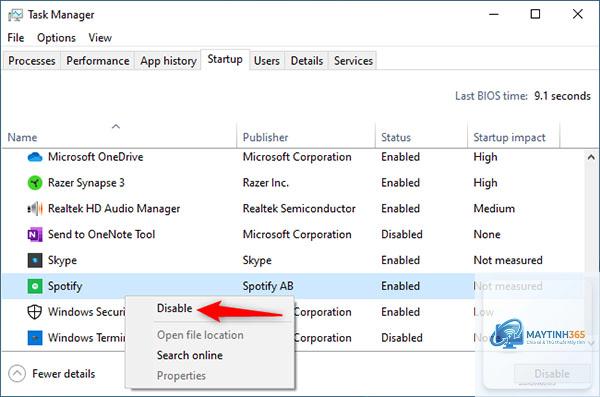Click the Razer Synapse 3 green icon
The height and width of the screenshot is (397, 600).
(35, 183)
